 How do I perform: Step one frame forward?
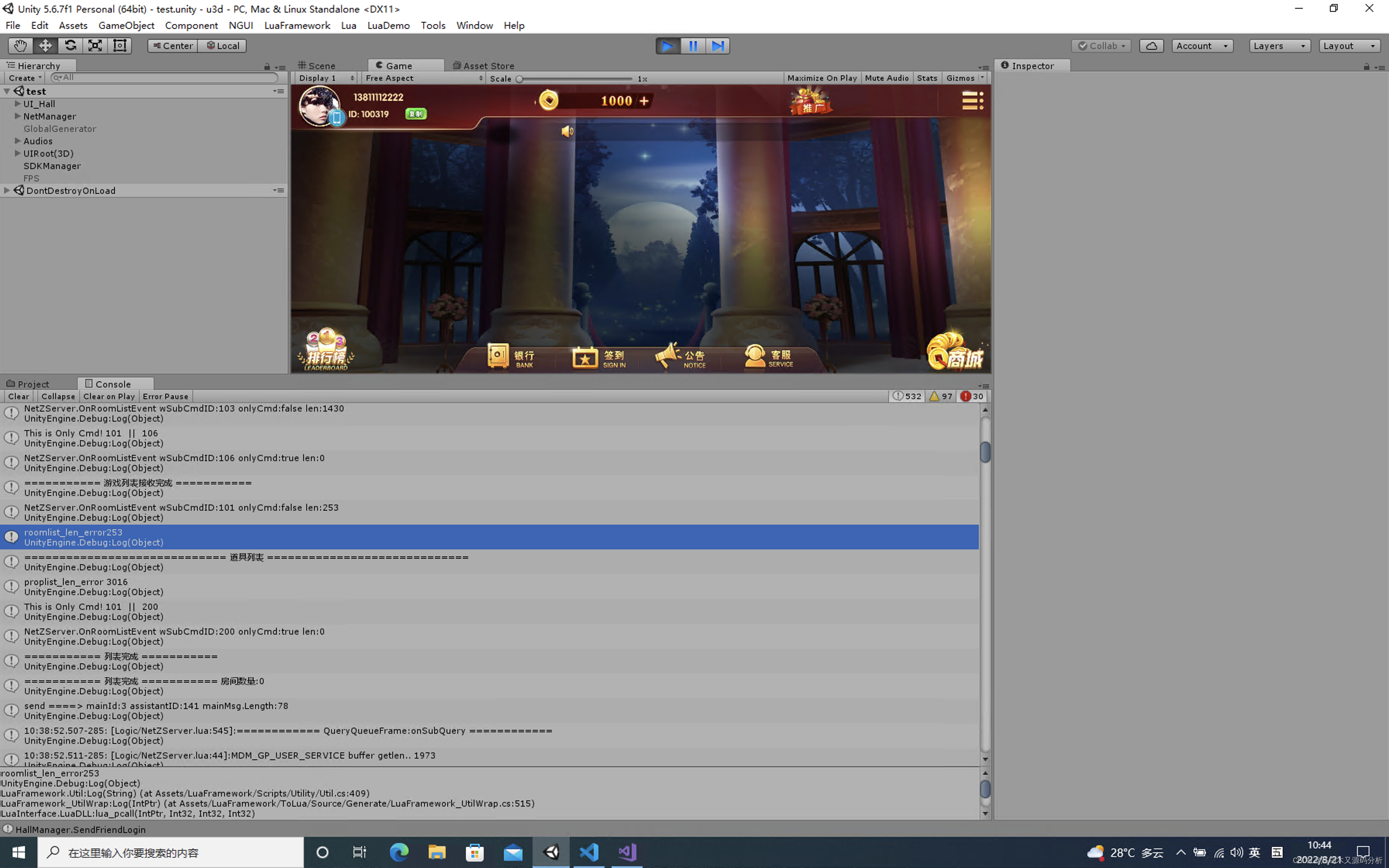pos(717,46)
